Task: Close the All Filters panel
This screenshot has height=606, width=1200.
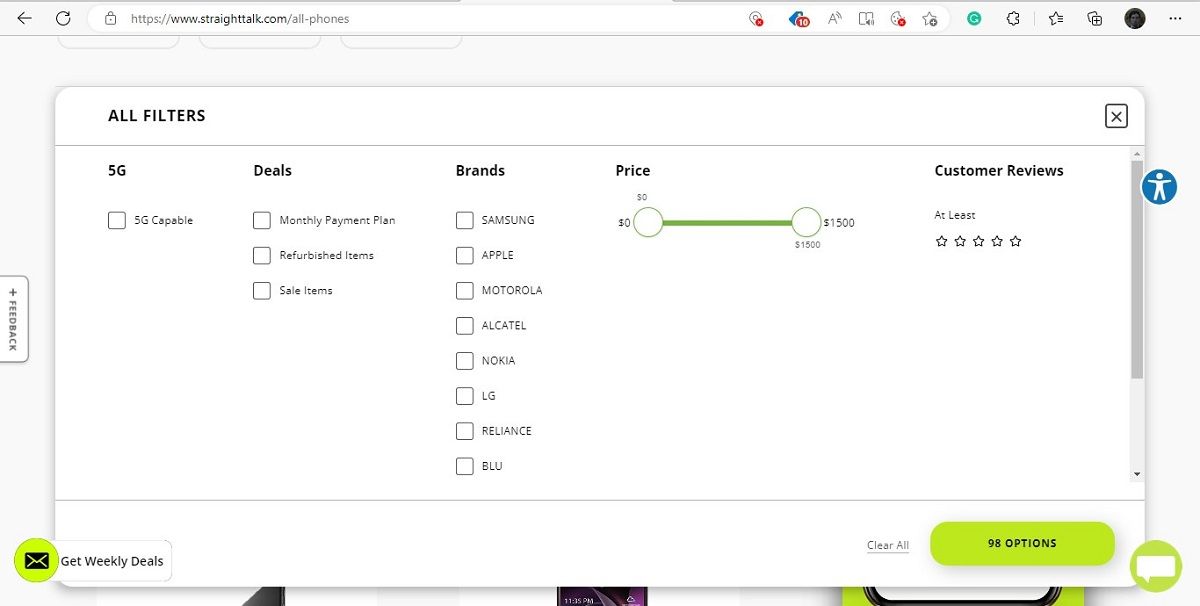Action: point(1116,116)
